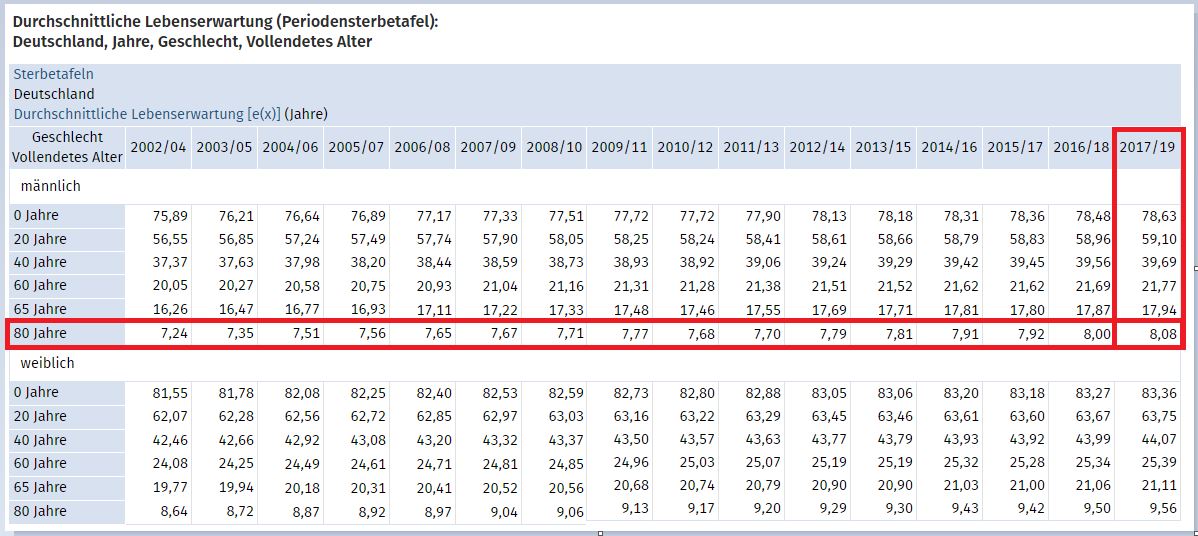The width and height of the screenshot is (1198, 536).
Task: Select the 2002/04 column header
Action: tap(158, 147)
